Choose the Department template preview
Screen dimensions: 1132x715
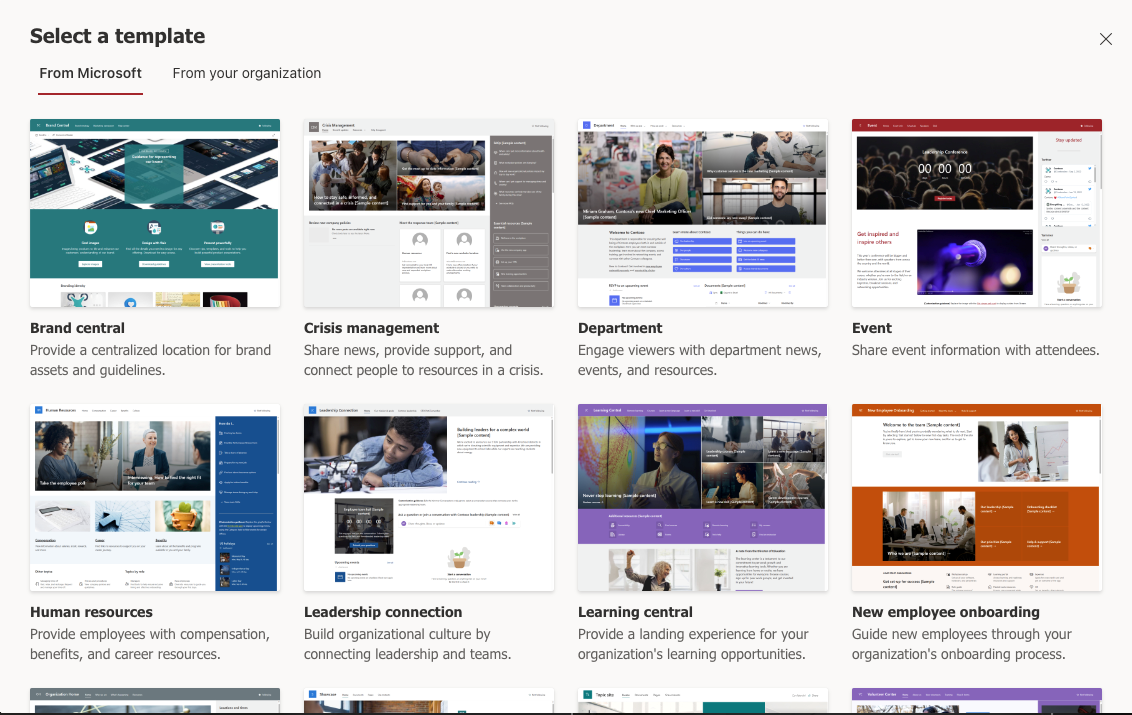coord(702,212)
